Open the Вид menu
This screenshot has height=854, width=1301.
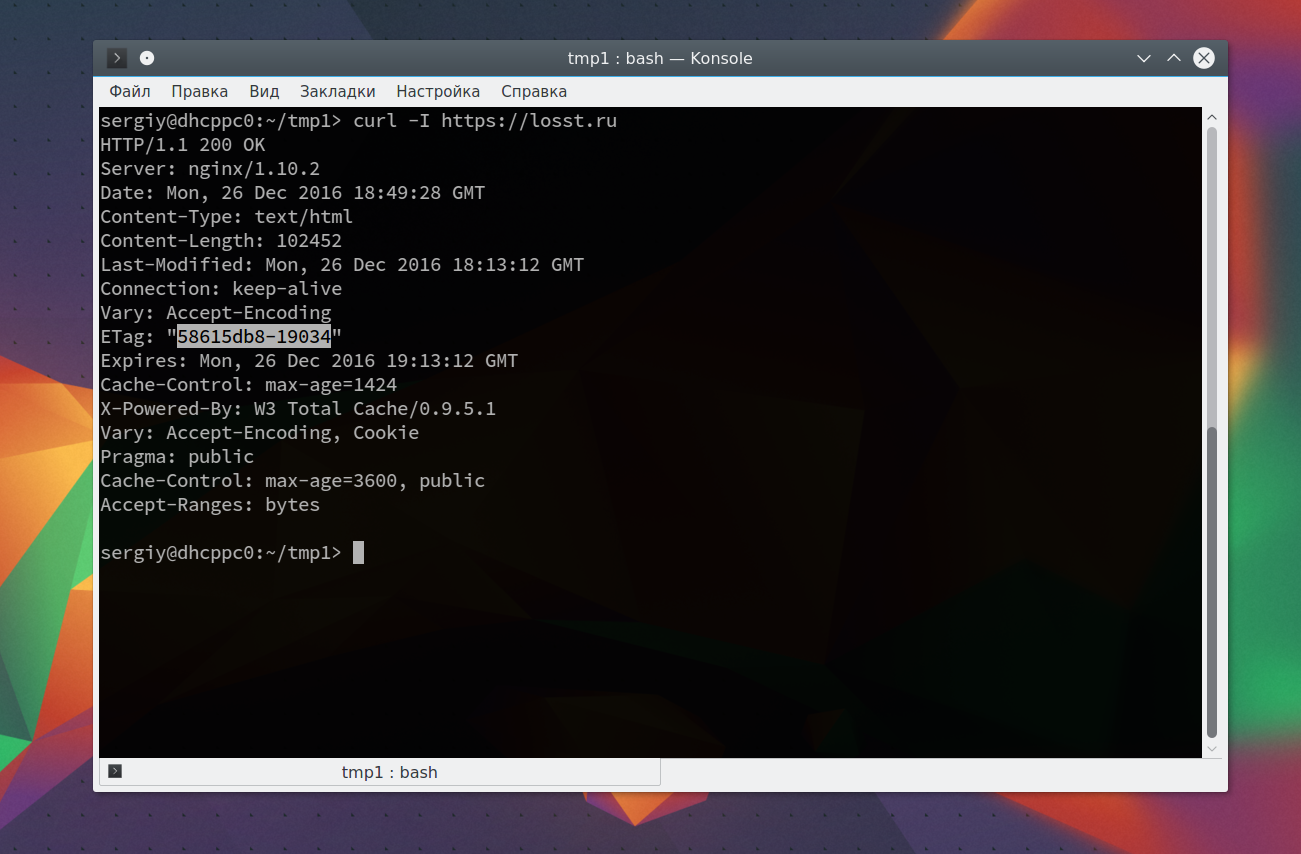pos(264,91)
